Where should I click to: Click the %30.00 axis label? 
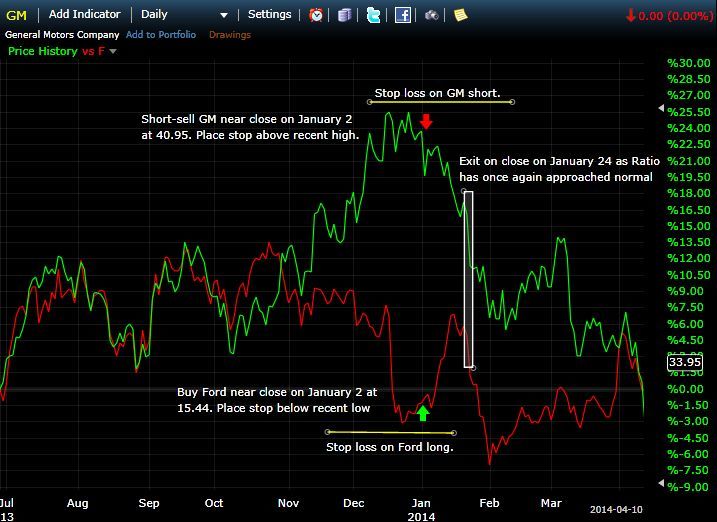click(x=689, y=63)
